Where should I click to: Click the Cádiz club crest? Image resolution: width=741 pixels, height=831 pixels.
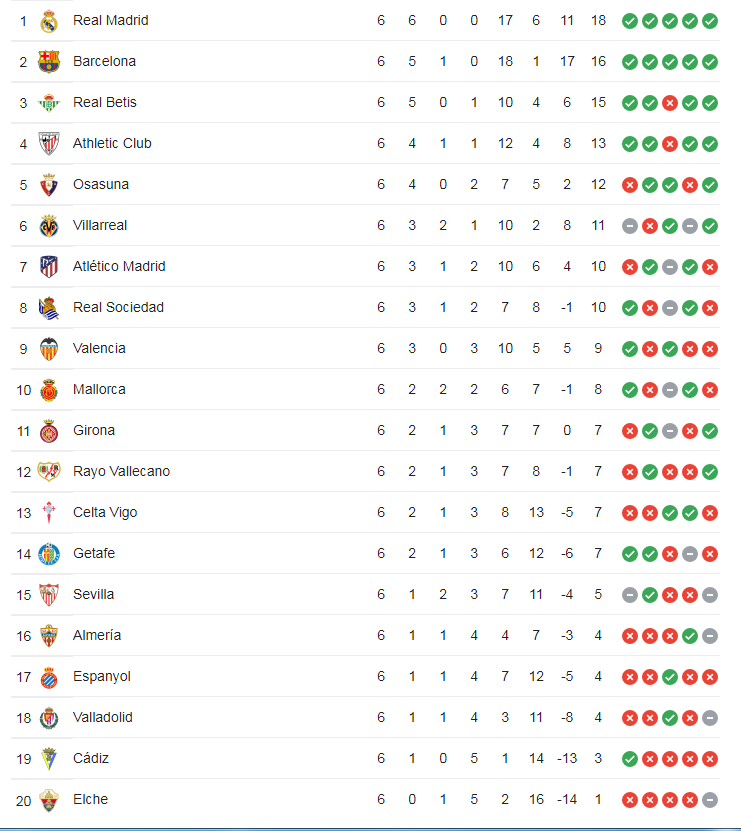point(49,759)
